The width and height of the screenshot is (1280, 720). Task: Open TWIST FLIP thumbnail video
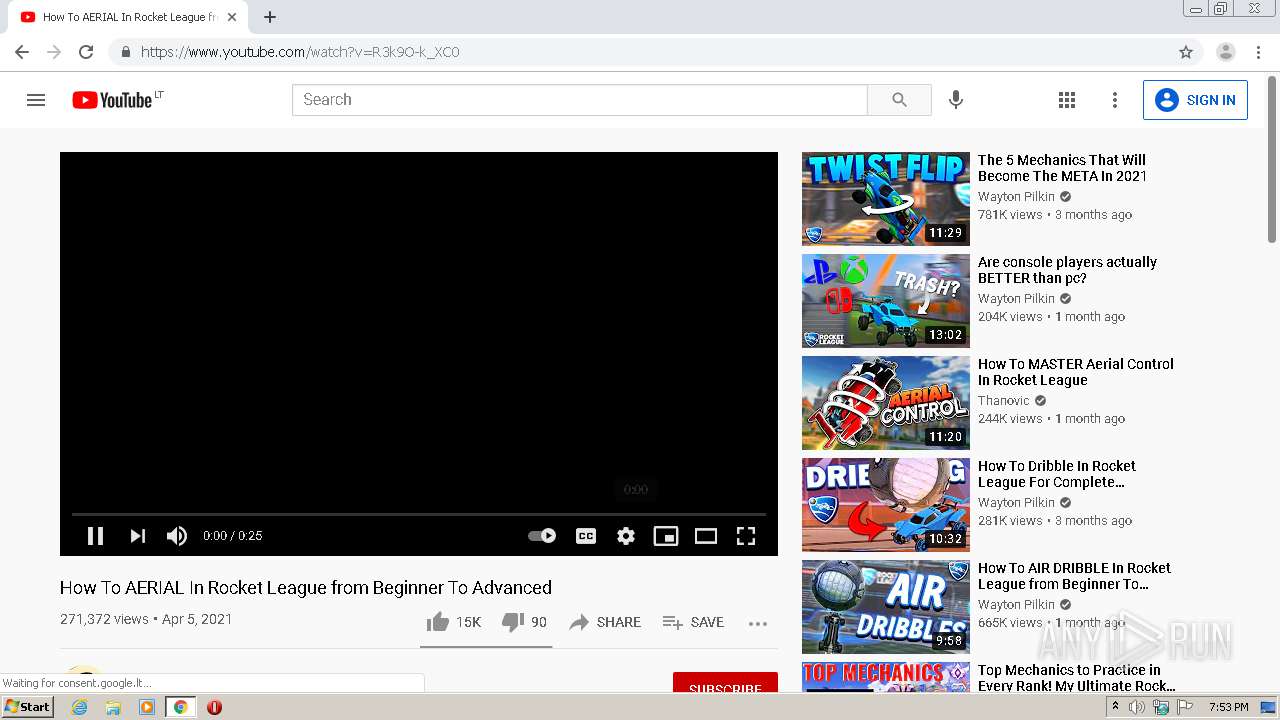point(886,199)
